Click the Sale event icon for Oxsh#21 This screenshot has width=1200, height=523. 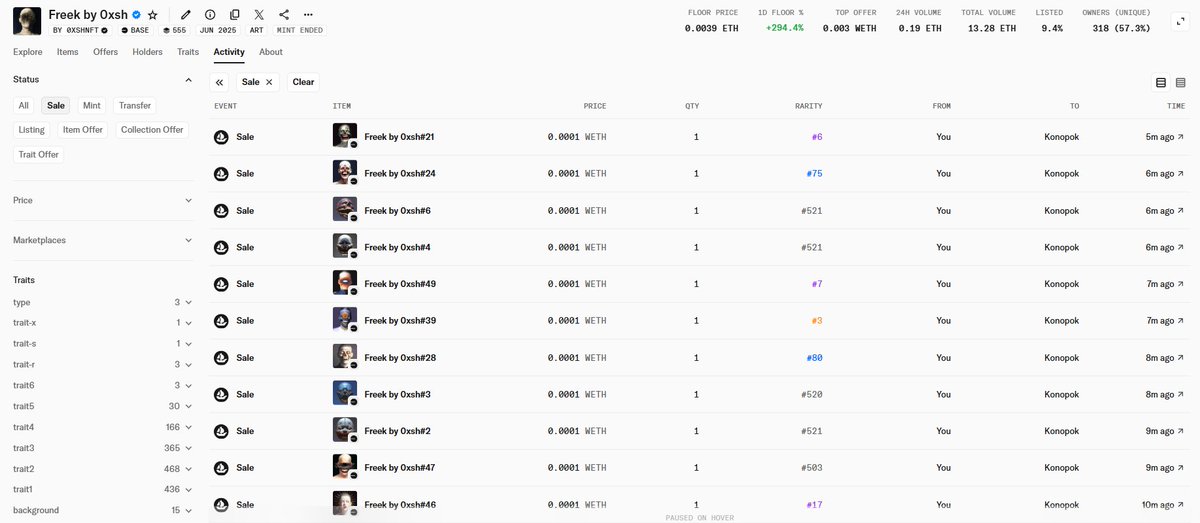tap(221, 137)
